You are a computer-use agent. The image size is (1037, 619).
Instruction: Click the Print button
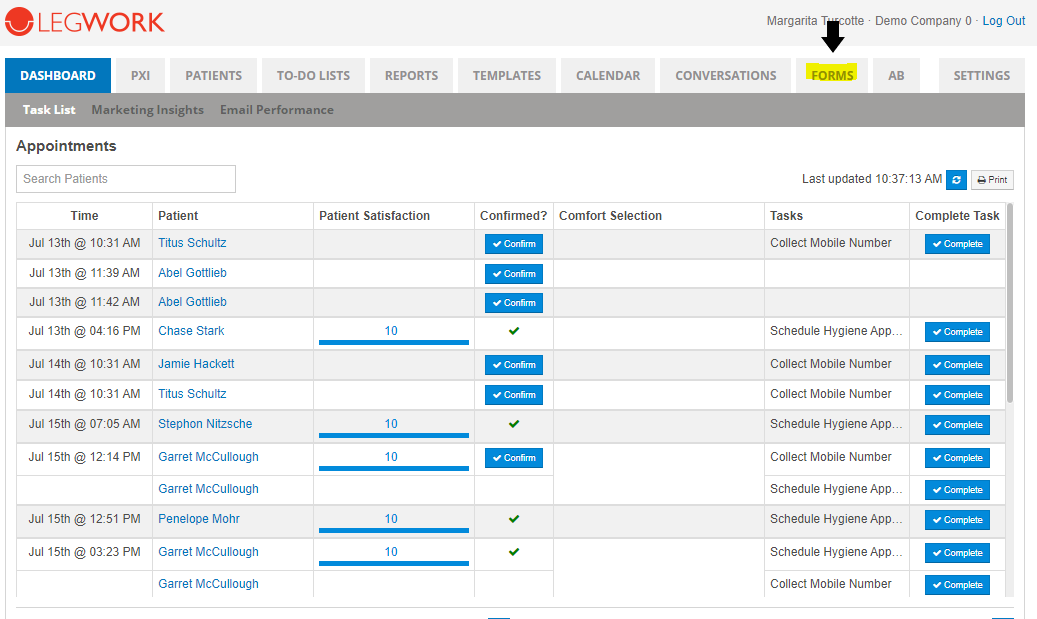tap(992, 180)
